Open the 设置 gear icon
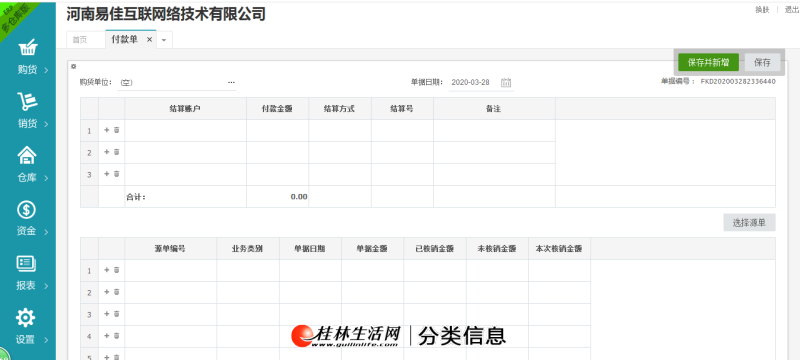The height and width of the screenshot is (360, 800). pyautogui.click(x=26, y=318)
